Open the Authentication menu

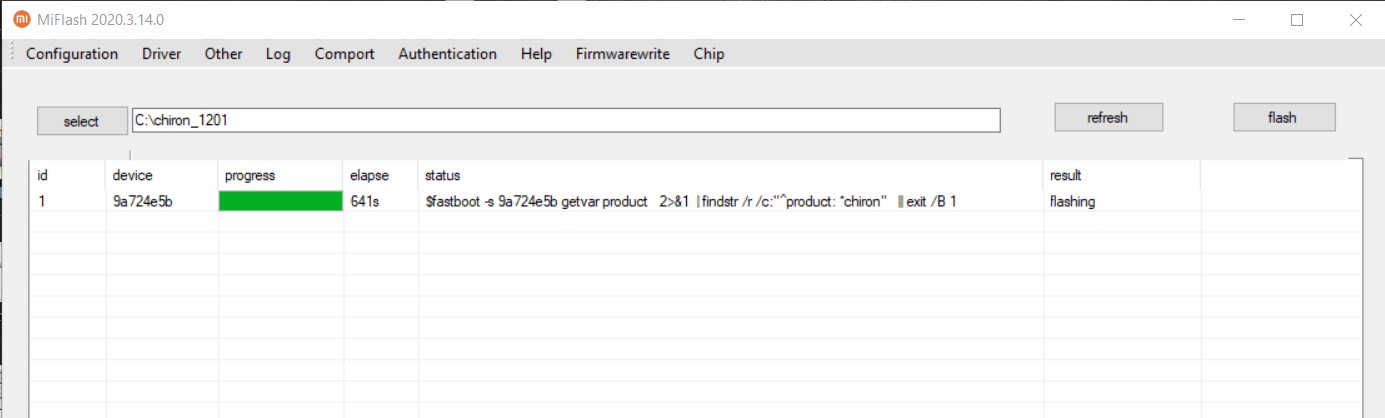point(447,54)
